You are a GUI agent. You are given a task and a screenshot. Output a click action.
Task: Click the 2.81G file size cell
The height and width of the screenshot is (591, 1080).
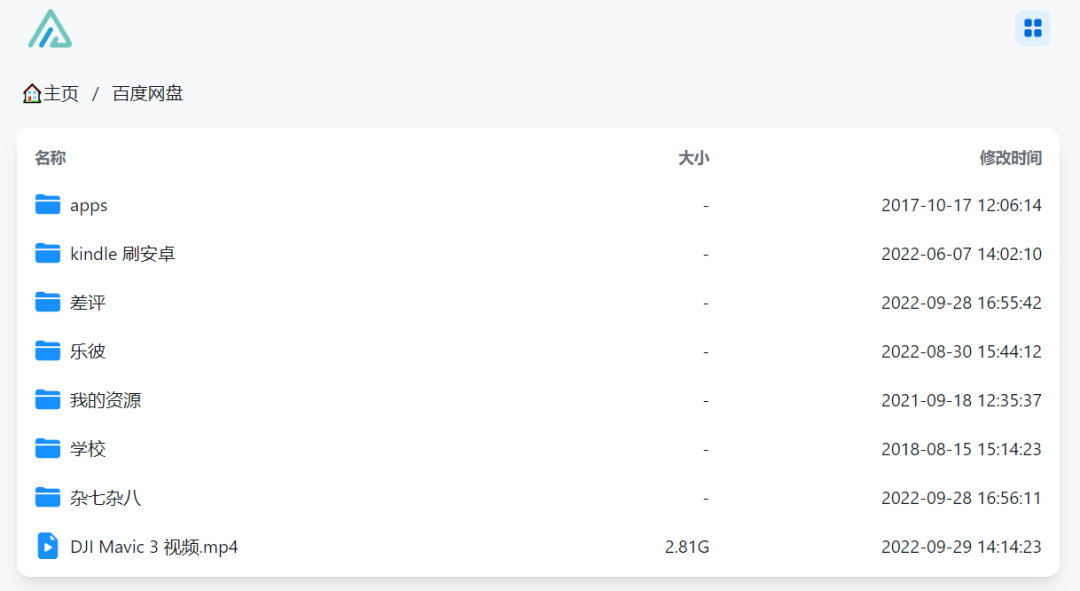(687, 547)
